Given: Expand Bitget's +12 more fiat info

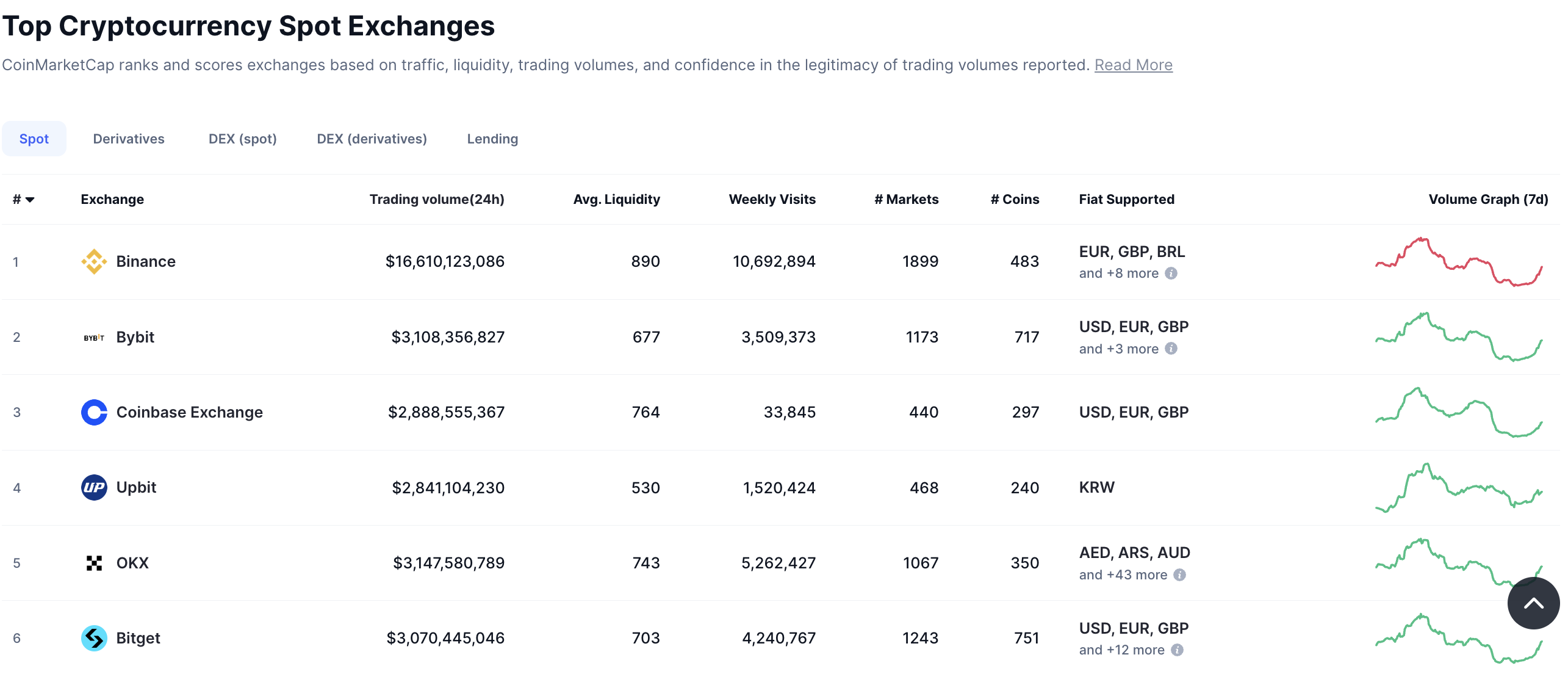Looking at the screenshot, I should [1177, 650].
